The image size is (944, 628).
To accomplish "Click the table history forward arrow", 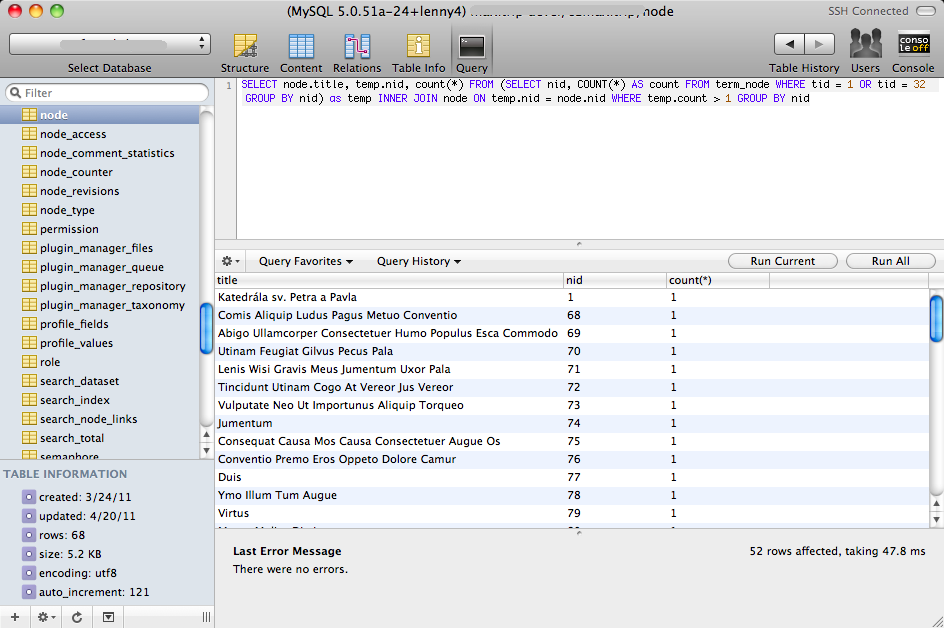I will coord(820,44).
